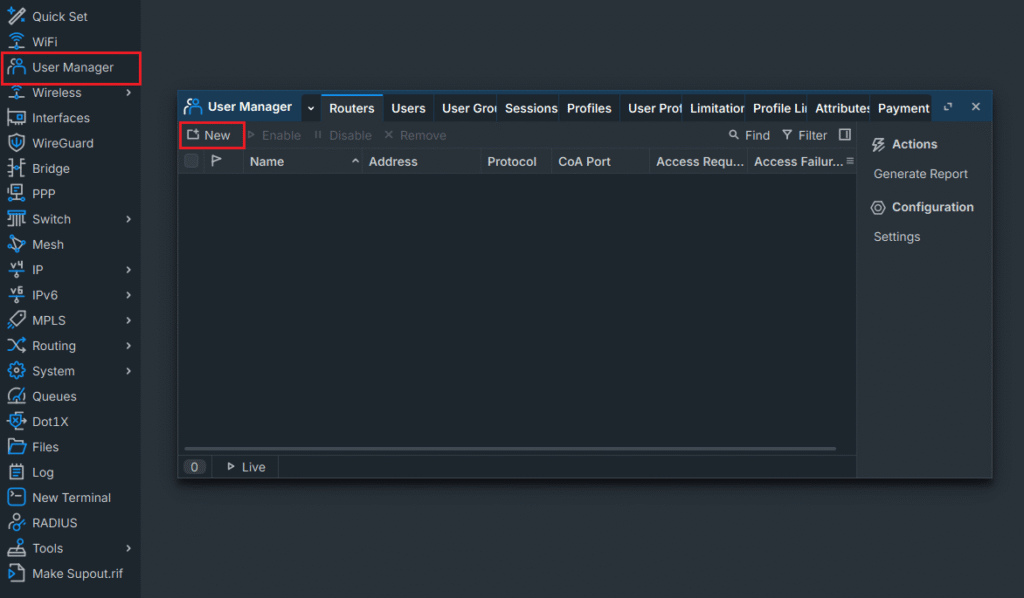Viewport: 1024px width, 598px height.
Task: Sort by the Protocol column header
Action: click(516, 161)
